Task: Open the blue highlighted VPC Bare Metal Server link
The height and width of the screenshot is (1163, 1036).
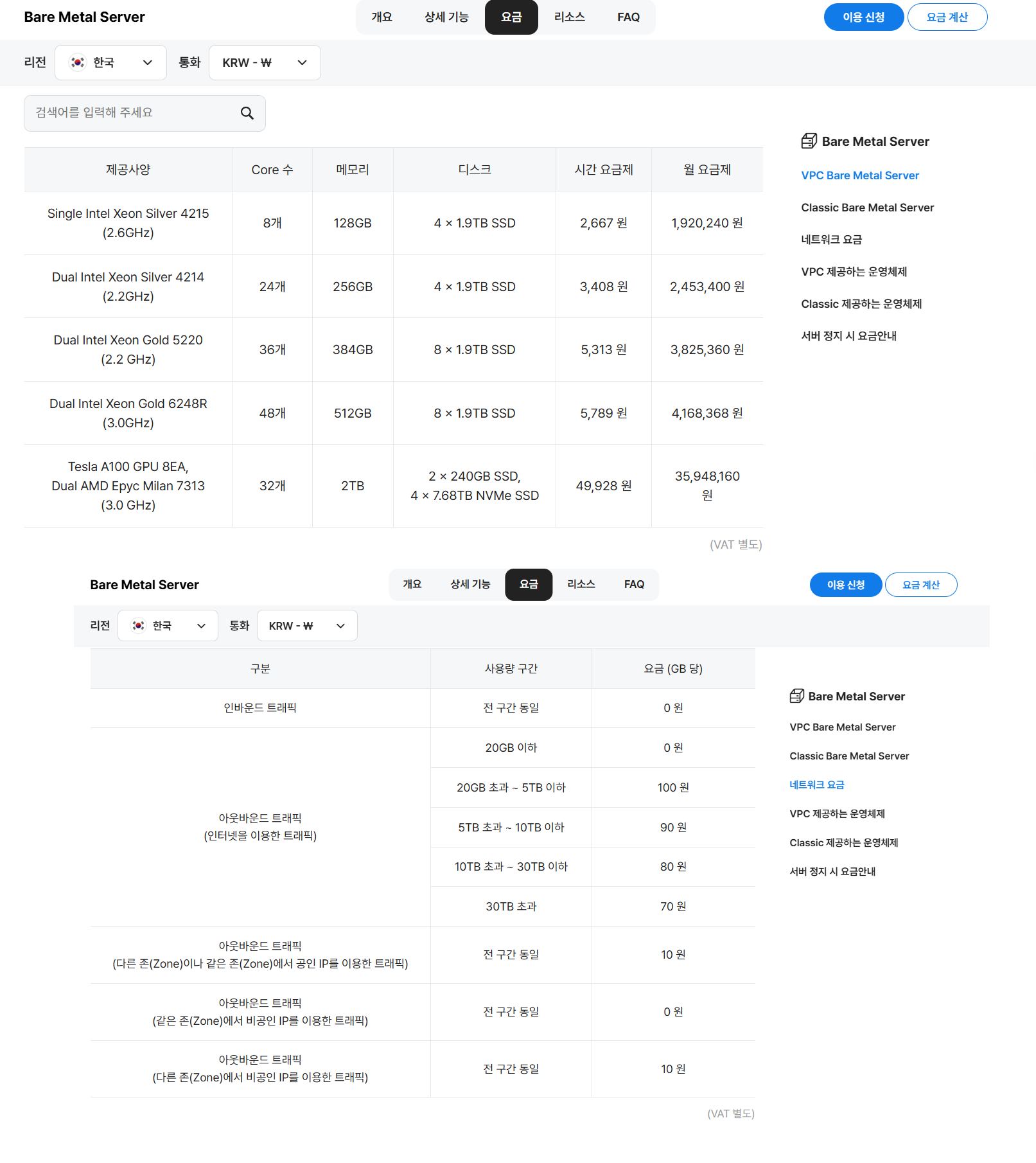Action: (x=859, y=175)
